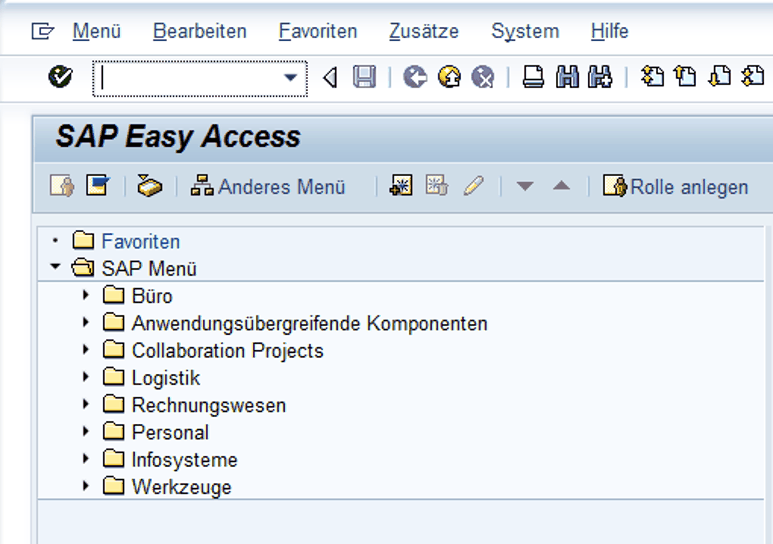Image resolution: width=773 pixels, height=544 pixels.
Task: Click the Werkzeuge folder icon
Action: tap(114, 486)
